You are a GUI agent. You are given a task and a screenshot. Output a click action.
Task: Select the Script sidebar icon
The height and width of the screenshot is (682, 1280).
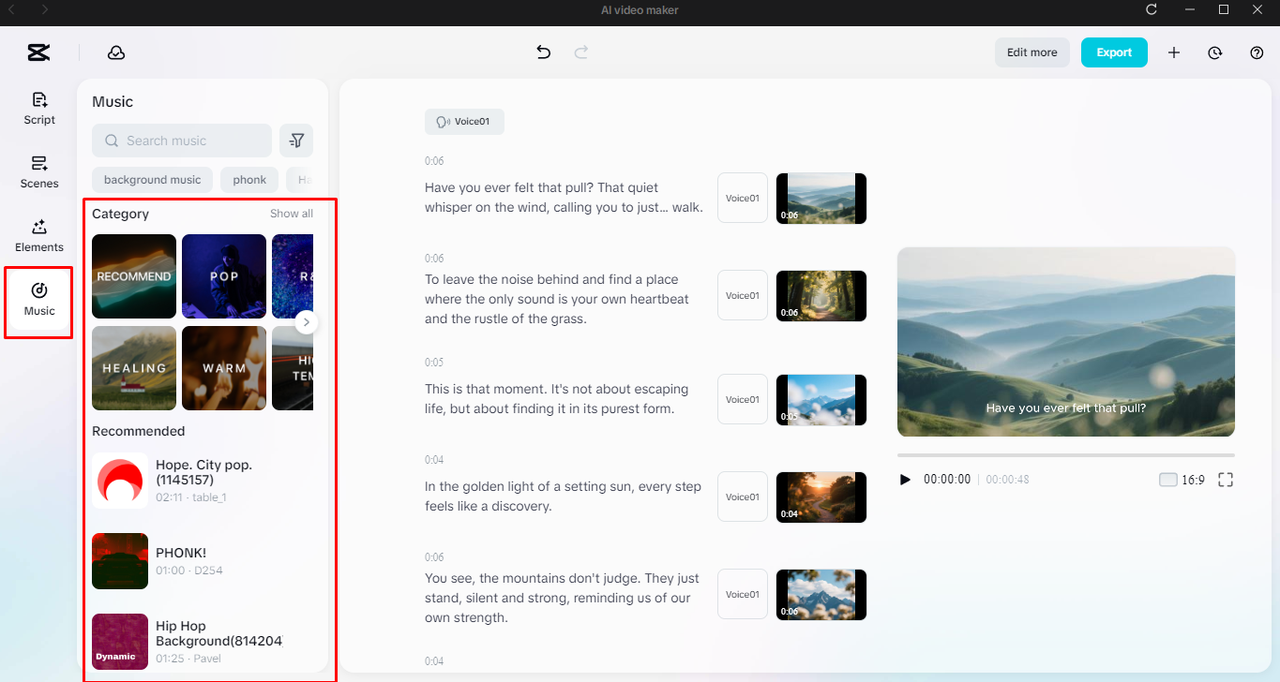point(38,109)
